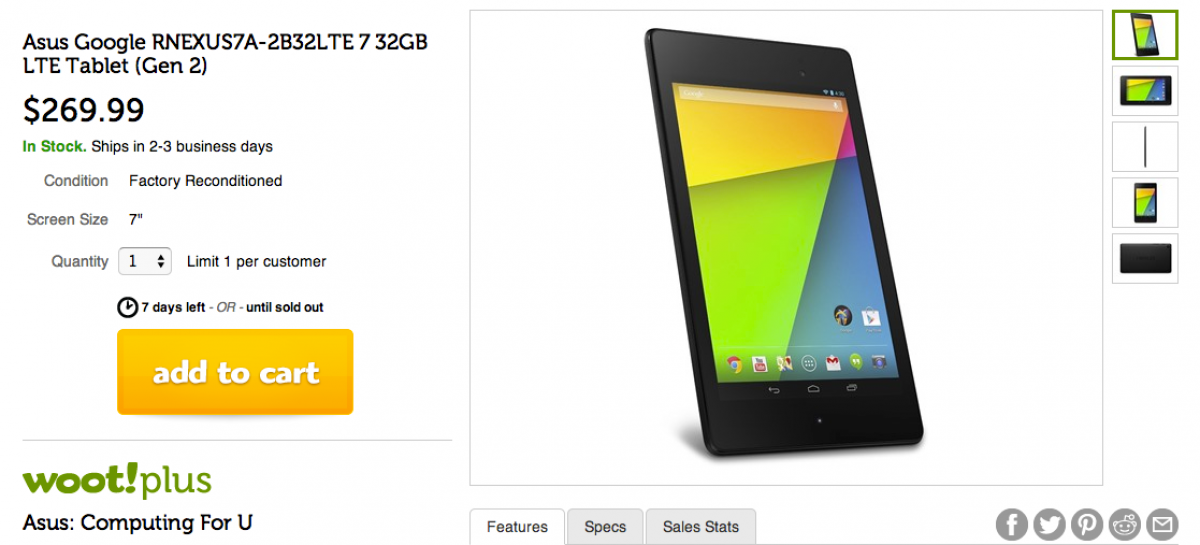Pin the product on Pinterest

1087,523
